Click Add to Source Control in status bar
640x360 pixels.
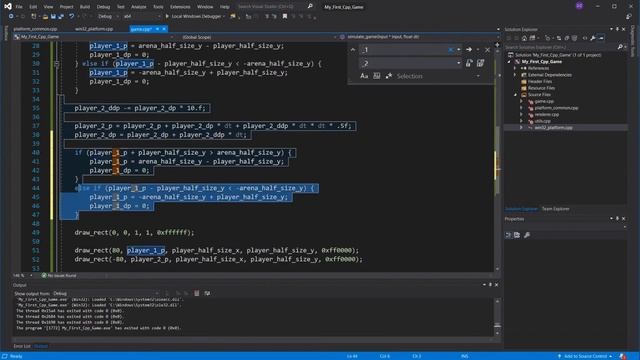585,356
